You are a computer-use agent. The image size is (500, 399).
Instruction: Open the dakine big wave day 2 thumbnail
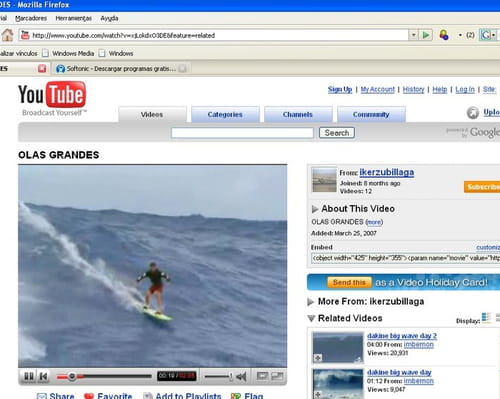338,347
